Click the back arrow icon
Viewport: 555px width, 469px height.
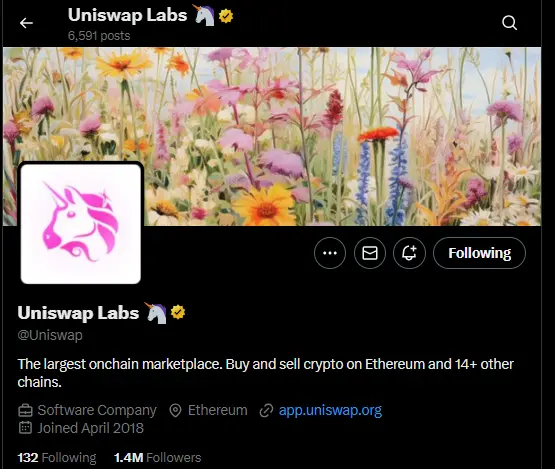[x=26, y=23]
